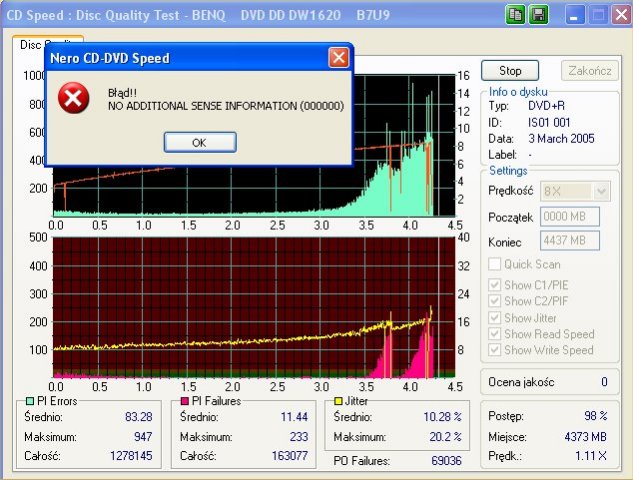Click the Jitter yellow color swatch
This screenshot has width=633, height=480.
point(338,401)
